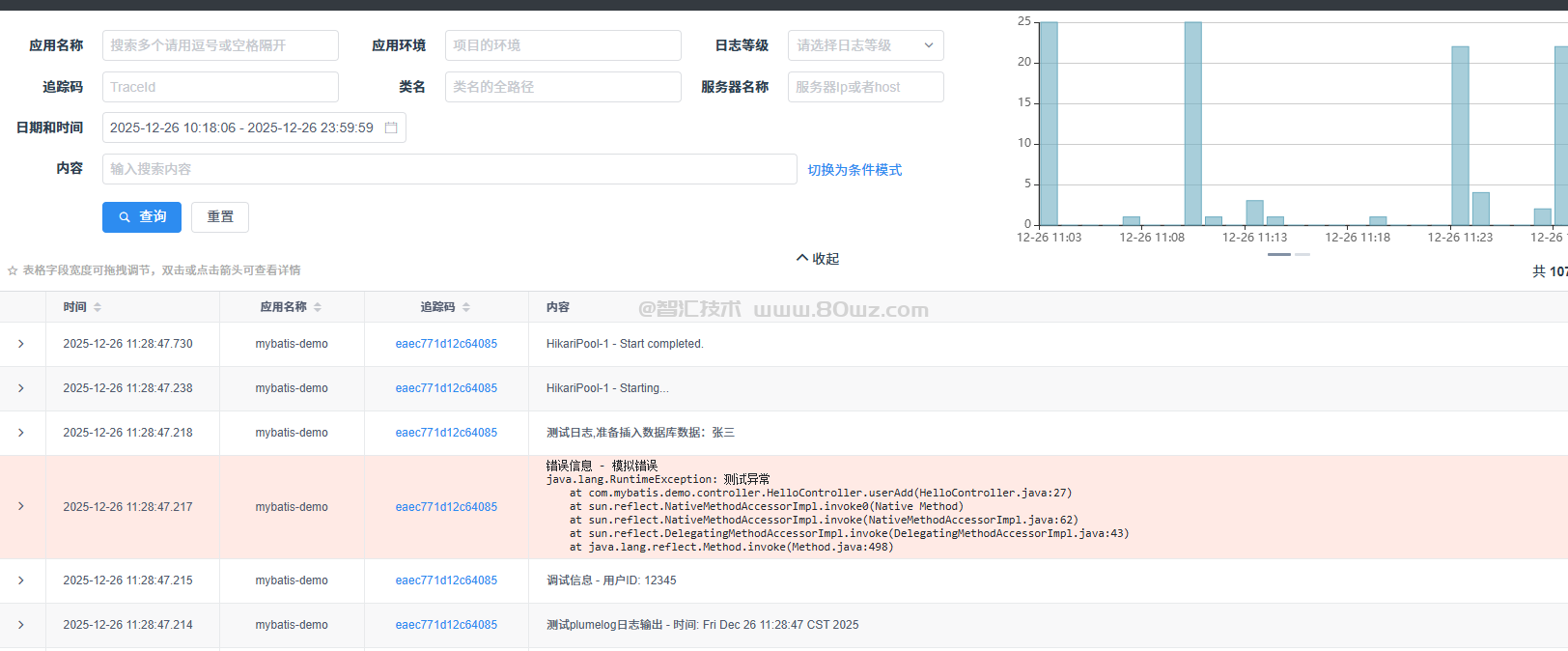Sort by the 时间 column arrows

click(x=98, y=307)
